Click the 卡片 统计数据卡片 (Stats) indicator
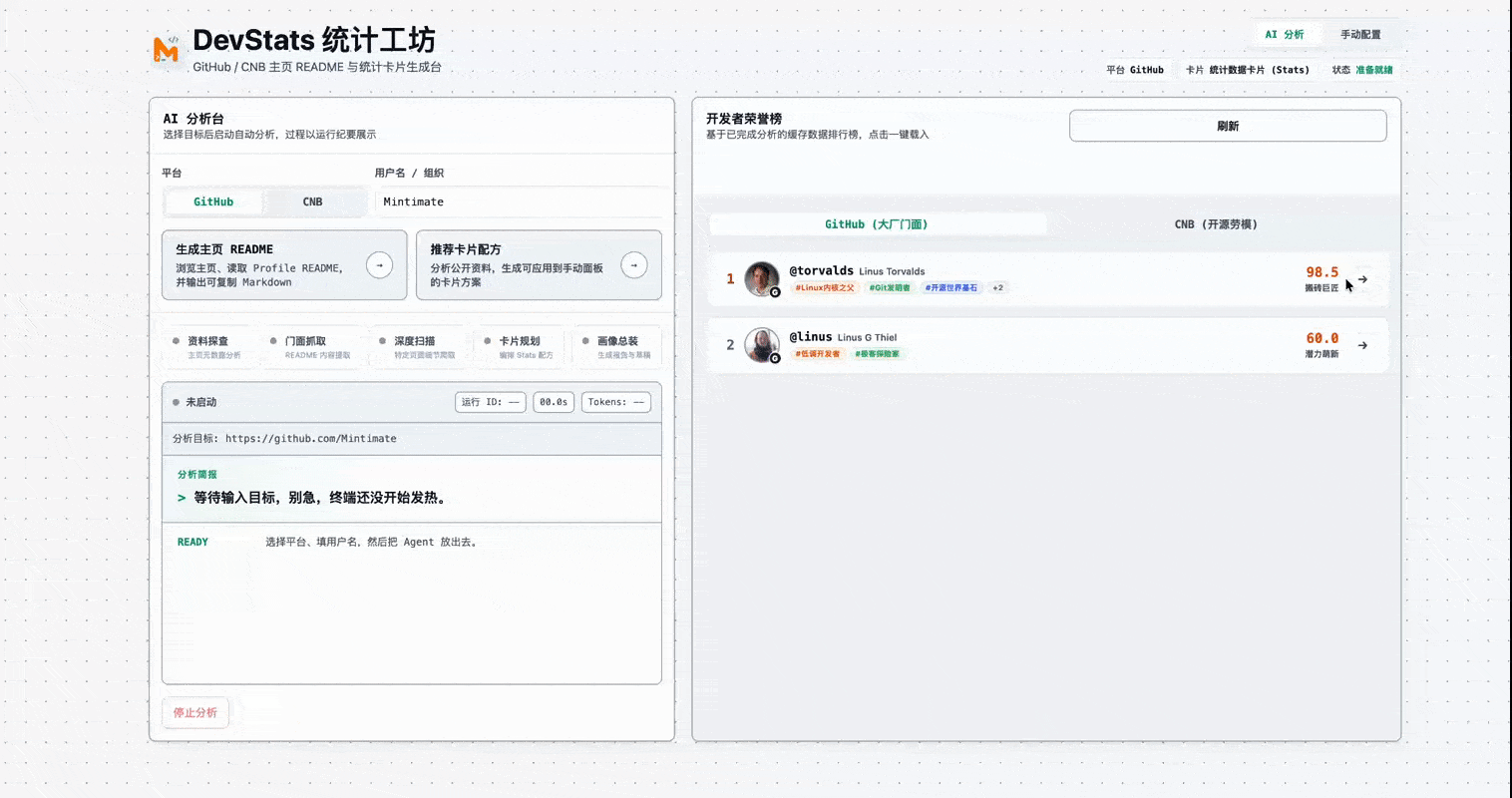Screen dimensions: 1512x798 (x=1248, y=70)
